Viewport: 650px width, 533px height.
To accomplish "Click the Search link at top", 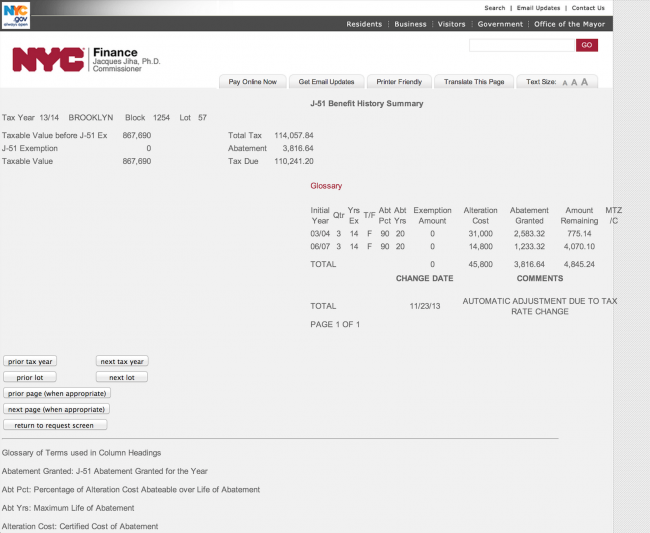I will 495,8.
